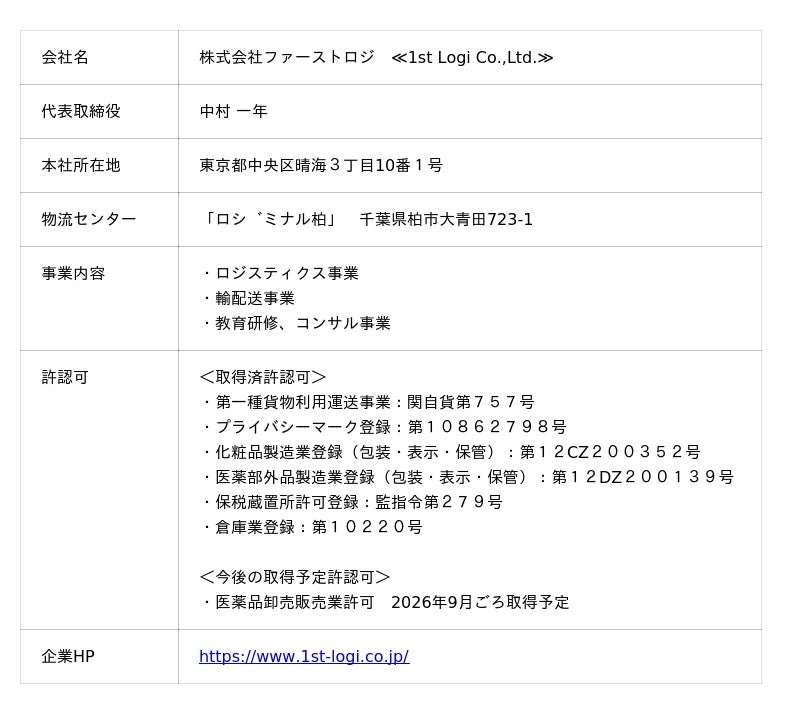Click the 物流センター label
This screenshot has height=714, width=800.
(89, 219)
